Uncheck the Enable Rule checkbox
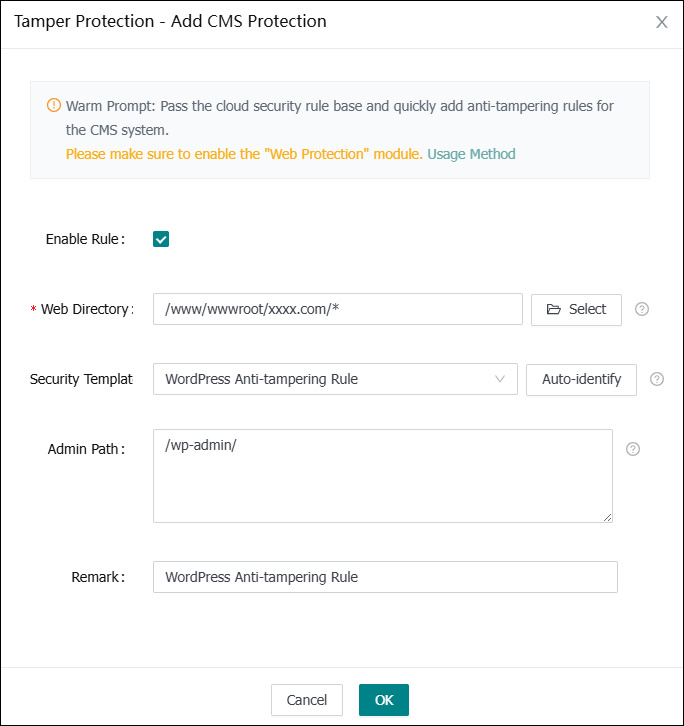Image resolution: width=684 pixels, height=726 pixels. point(161,239)
